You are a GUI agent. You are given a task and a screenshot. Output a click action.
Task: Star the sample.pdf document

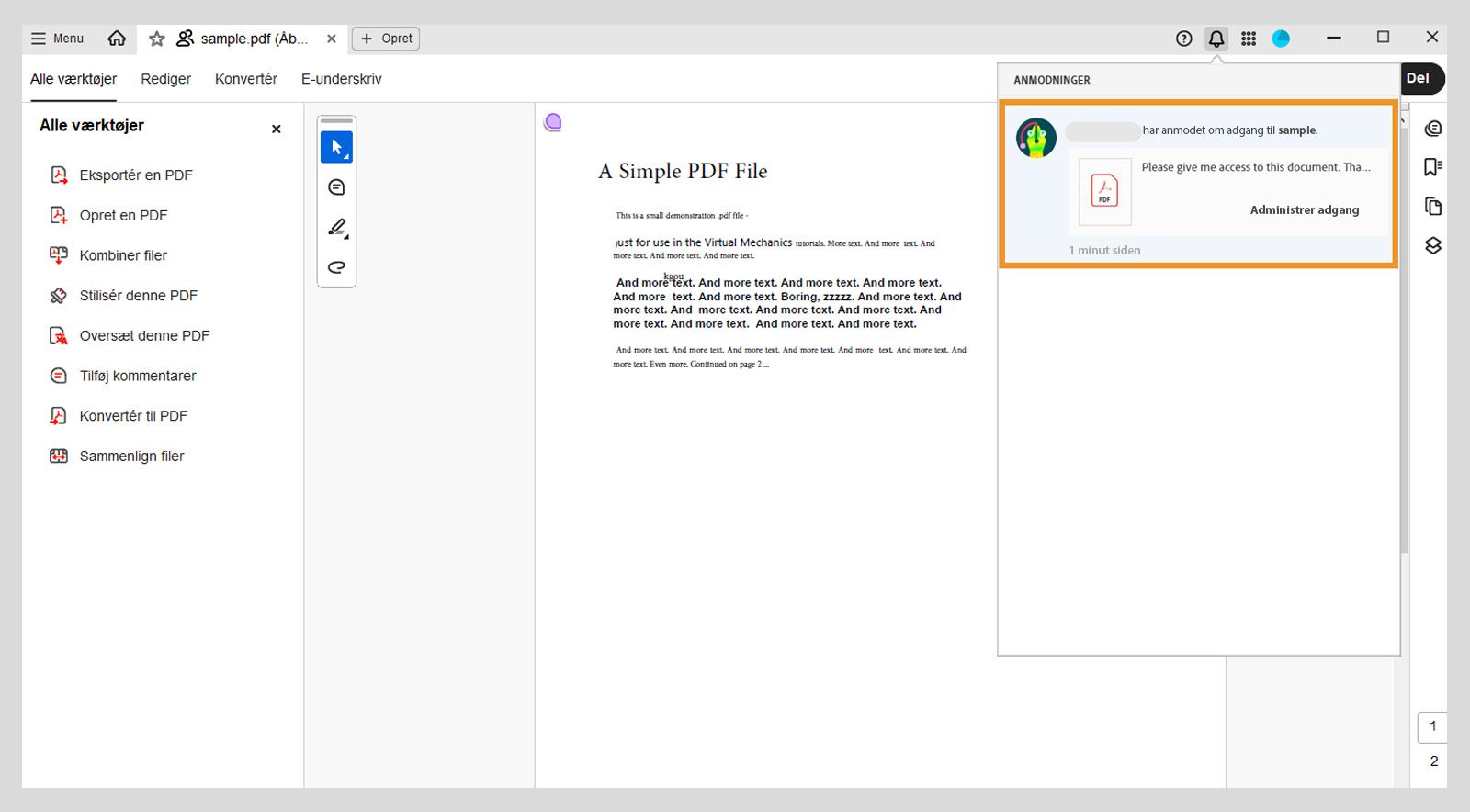pyautogui.click(x=157, y=39)
